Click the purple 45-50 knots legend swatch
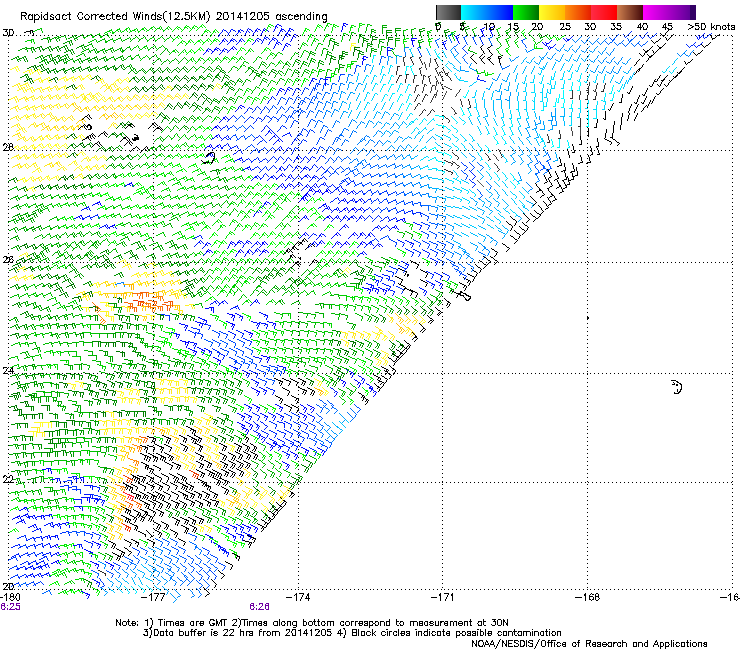 click(x=682, y=12)
